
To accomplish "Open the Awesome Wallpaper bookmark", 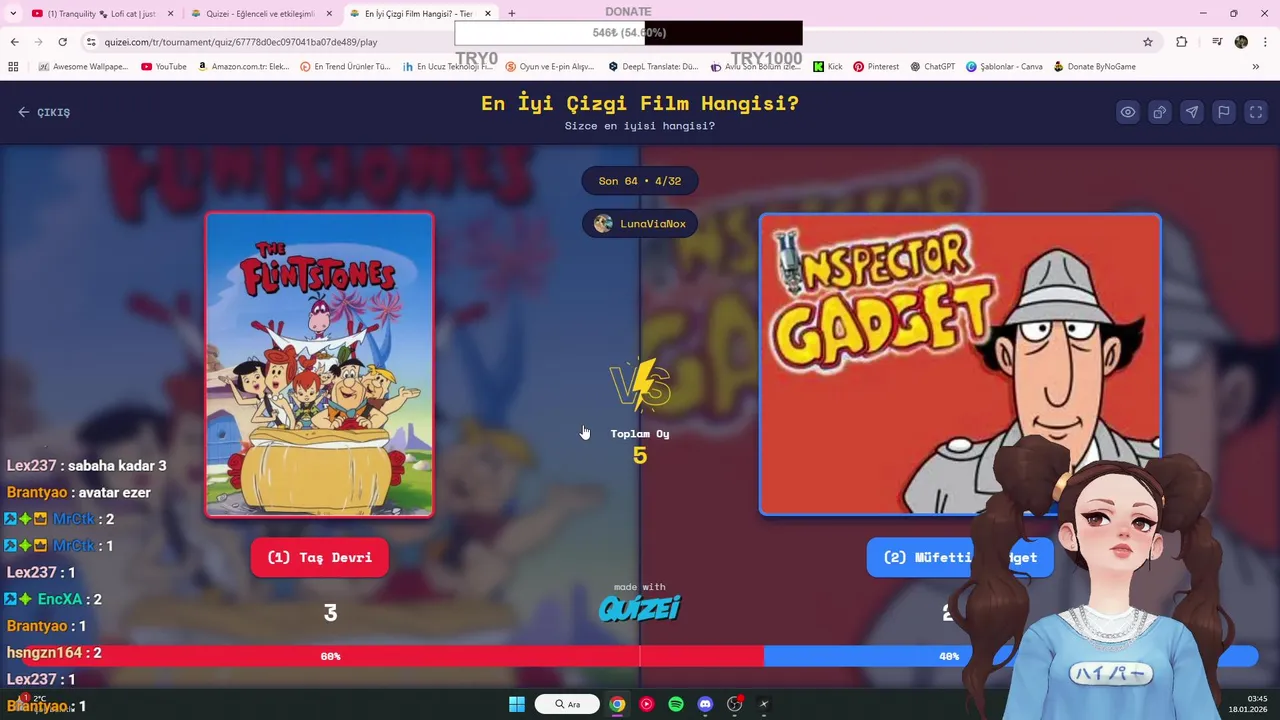I will click(x=83, y=67).
